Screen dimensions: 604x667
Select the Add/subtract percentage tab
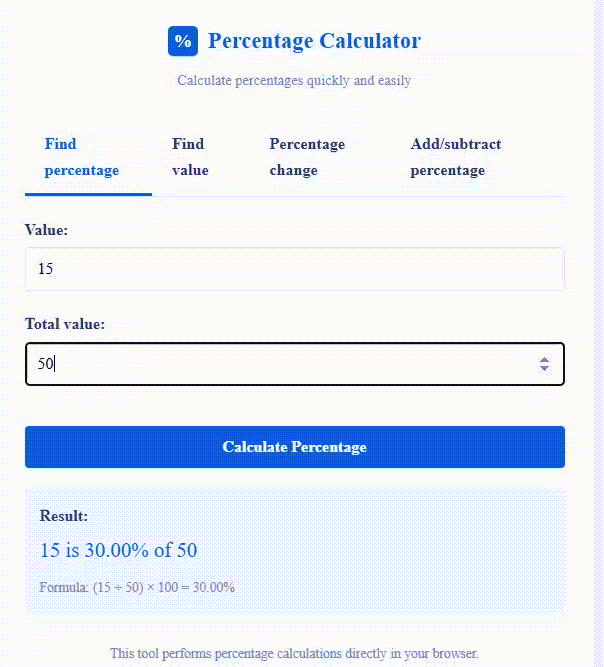[x=456, y=157]
